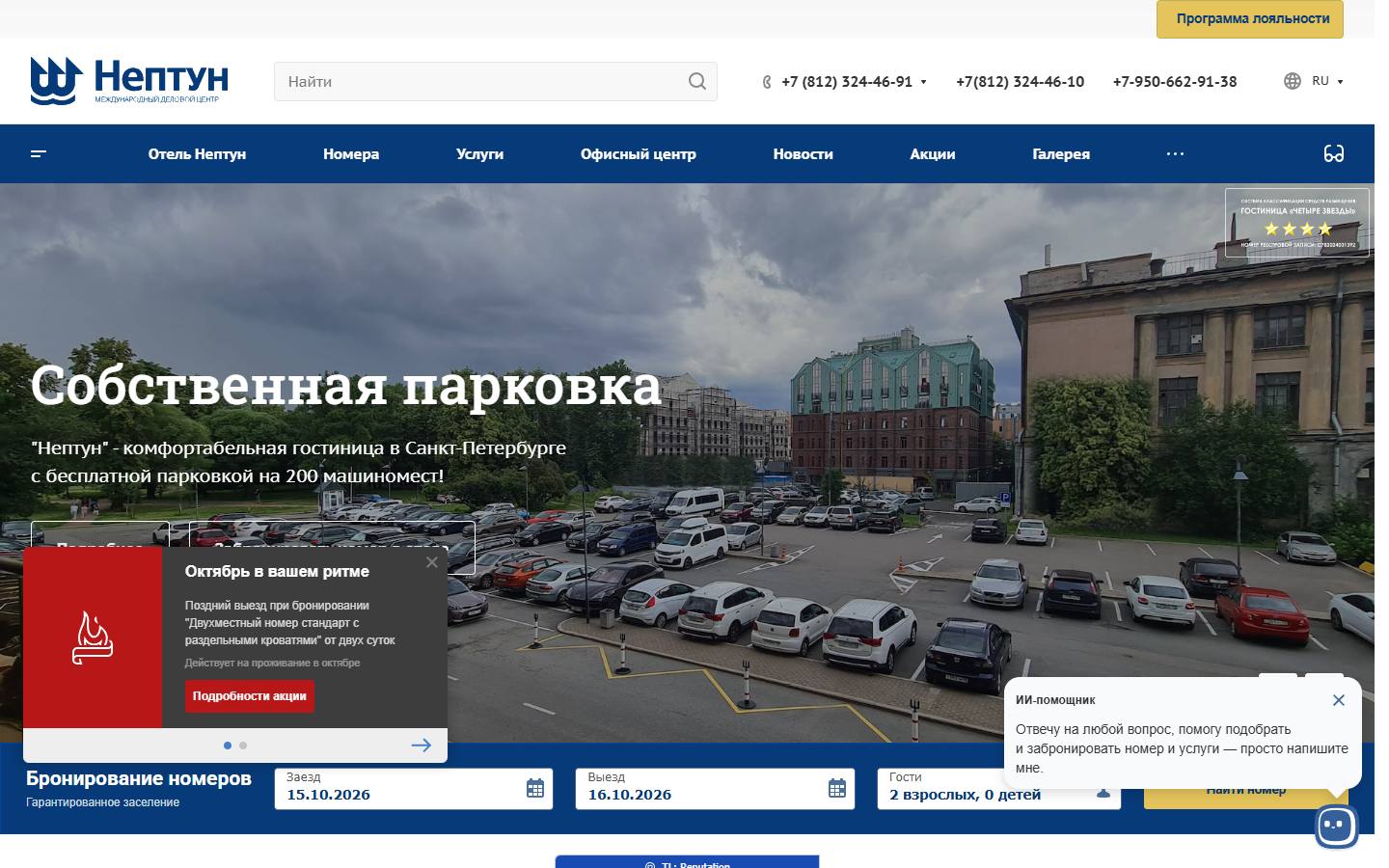This screenshot has width=1389, height=868.
Task: Open the check-in calendar icon
Action: tap(535, 788)
